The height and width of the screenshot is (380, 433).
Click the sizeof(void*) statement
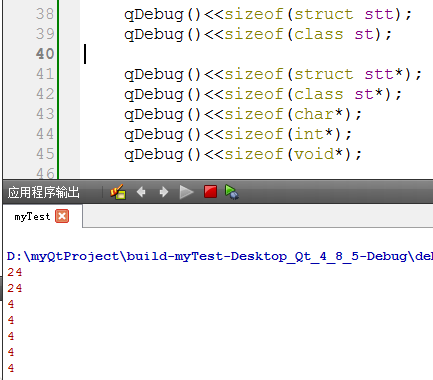[x=243, y=155]
